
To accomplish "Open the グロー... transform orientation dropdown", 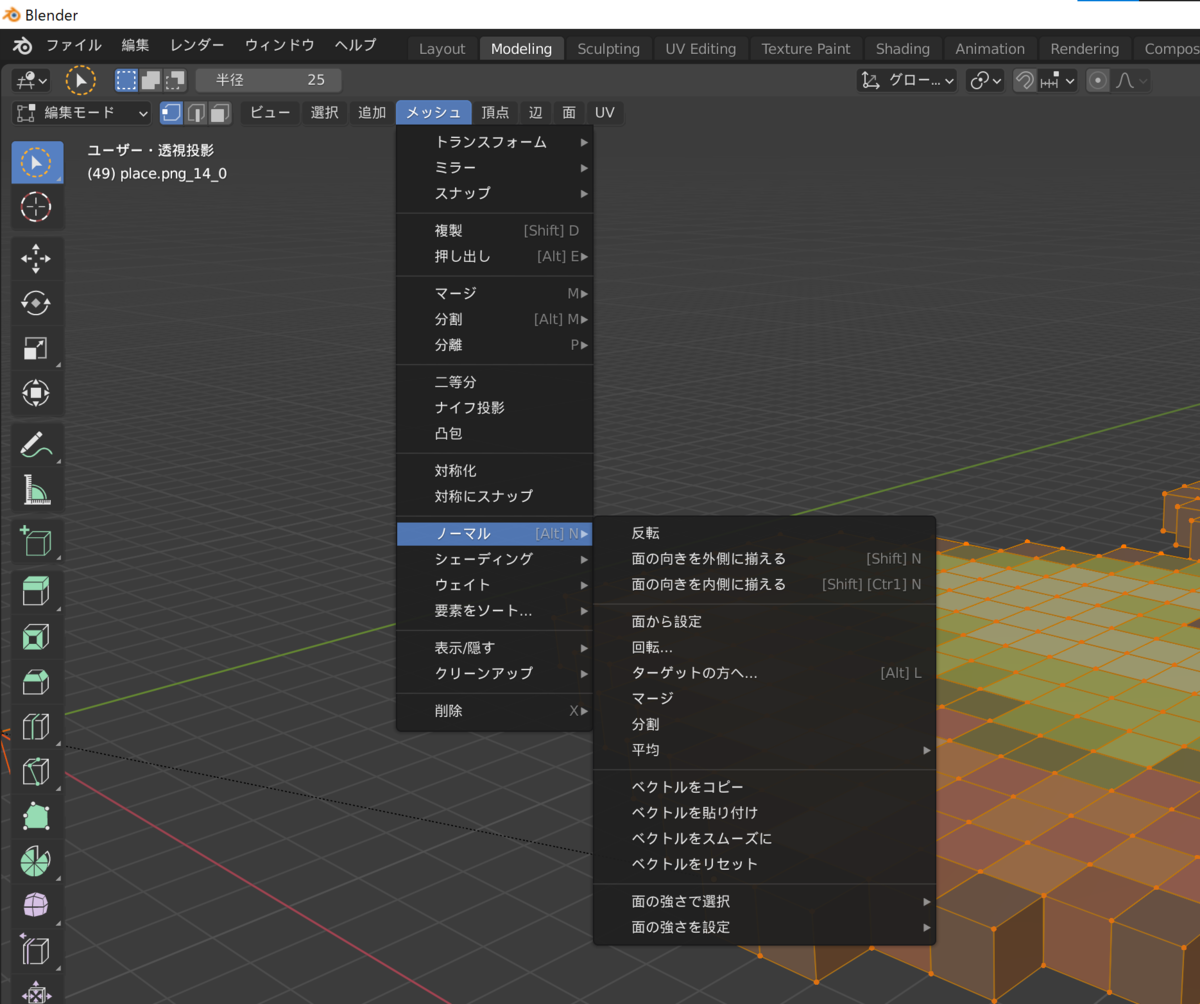I will 907,81.
